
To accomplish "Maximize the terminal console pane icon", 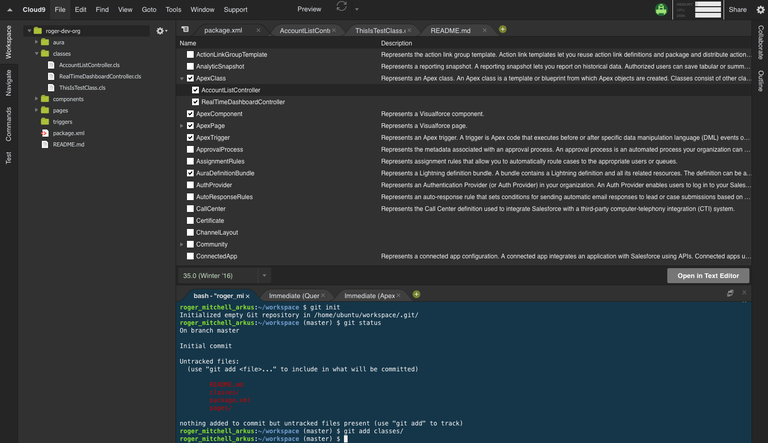I will pyautogui.click(x=729, y=295).
